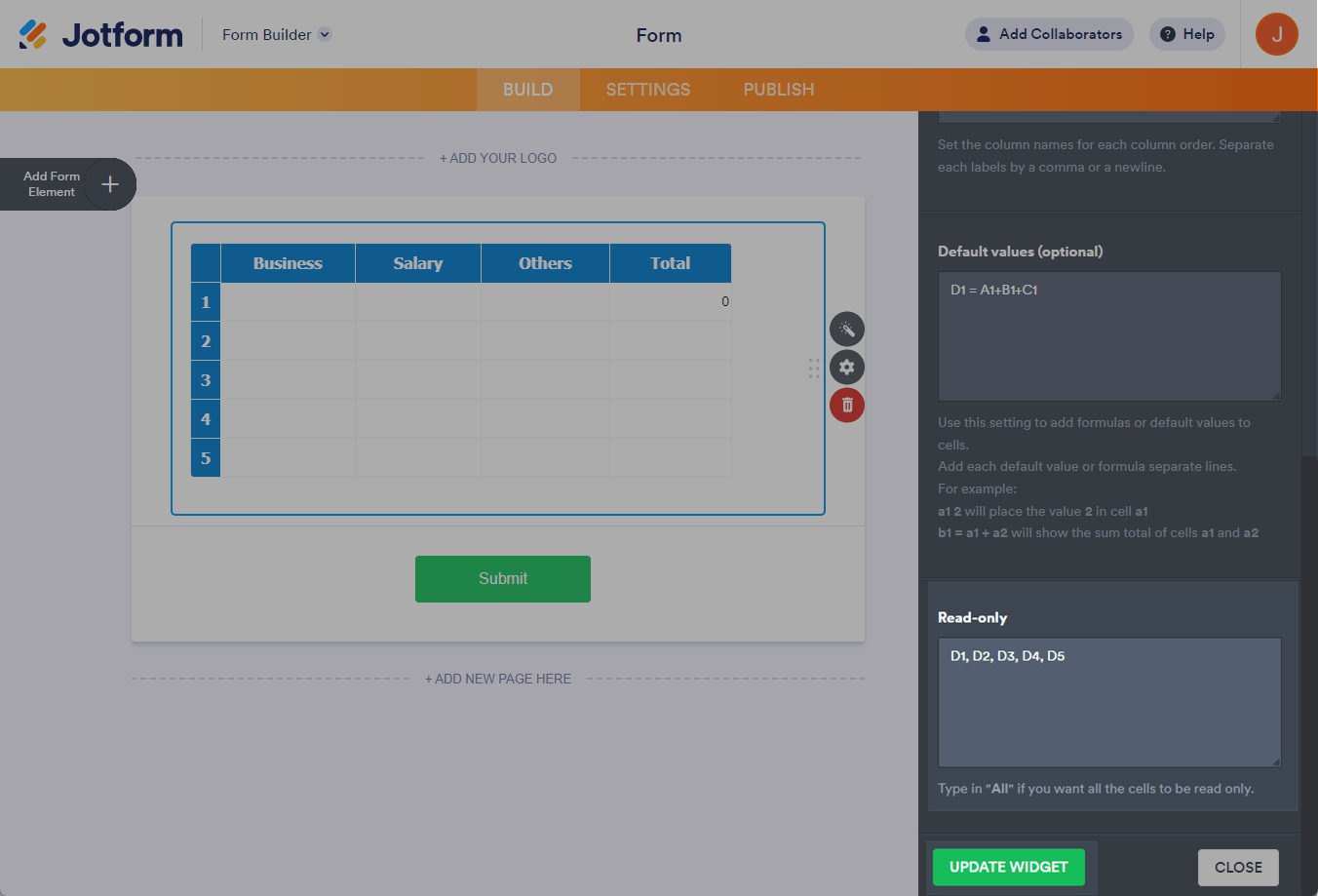Click the Salary cell in row 2
Viewport: 1318px width, 896px height.
point(418,341)
